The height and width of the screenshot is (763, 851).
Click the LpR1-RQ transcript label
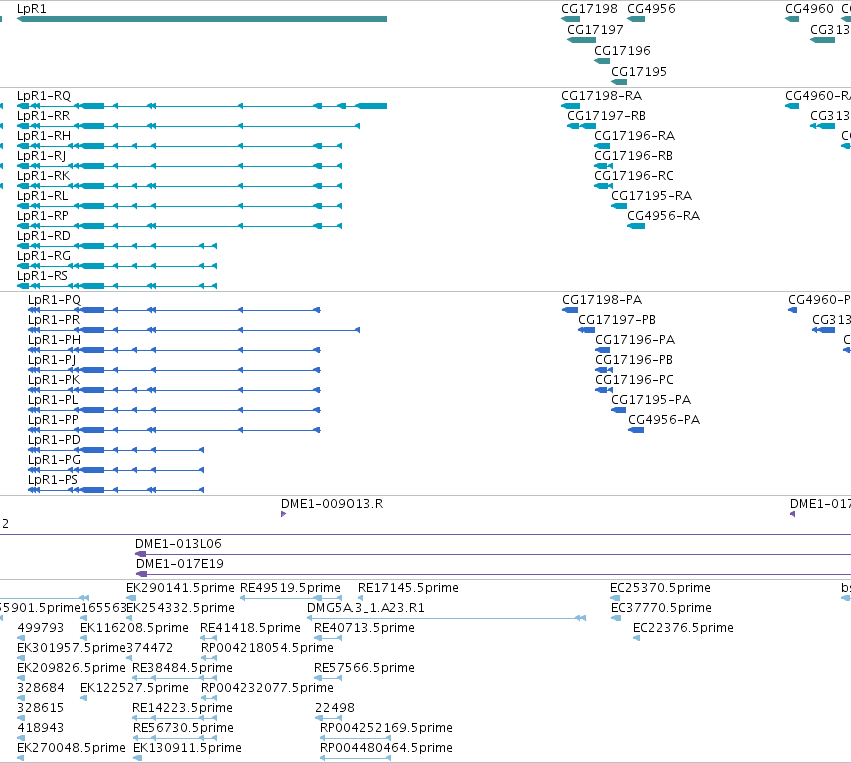tap(44, 96)
